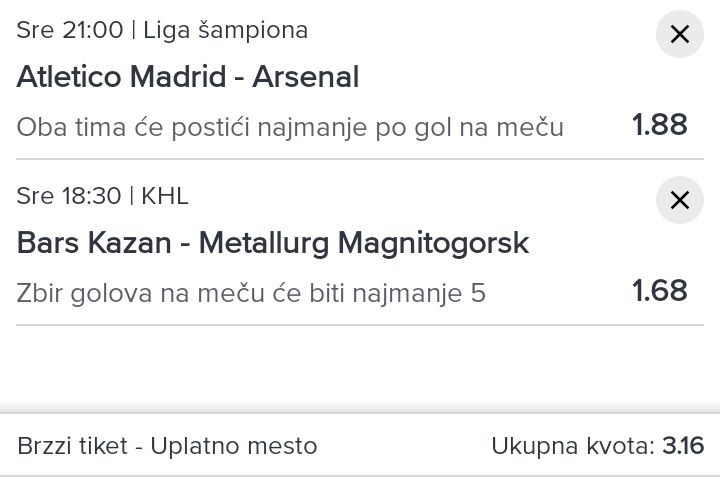Screen dimensions: 720x477
Task: Click the Brzzi tiket label
Action: (73, 446)
